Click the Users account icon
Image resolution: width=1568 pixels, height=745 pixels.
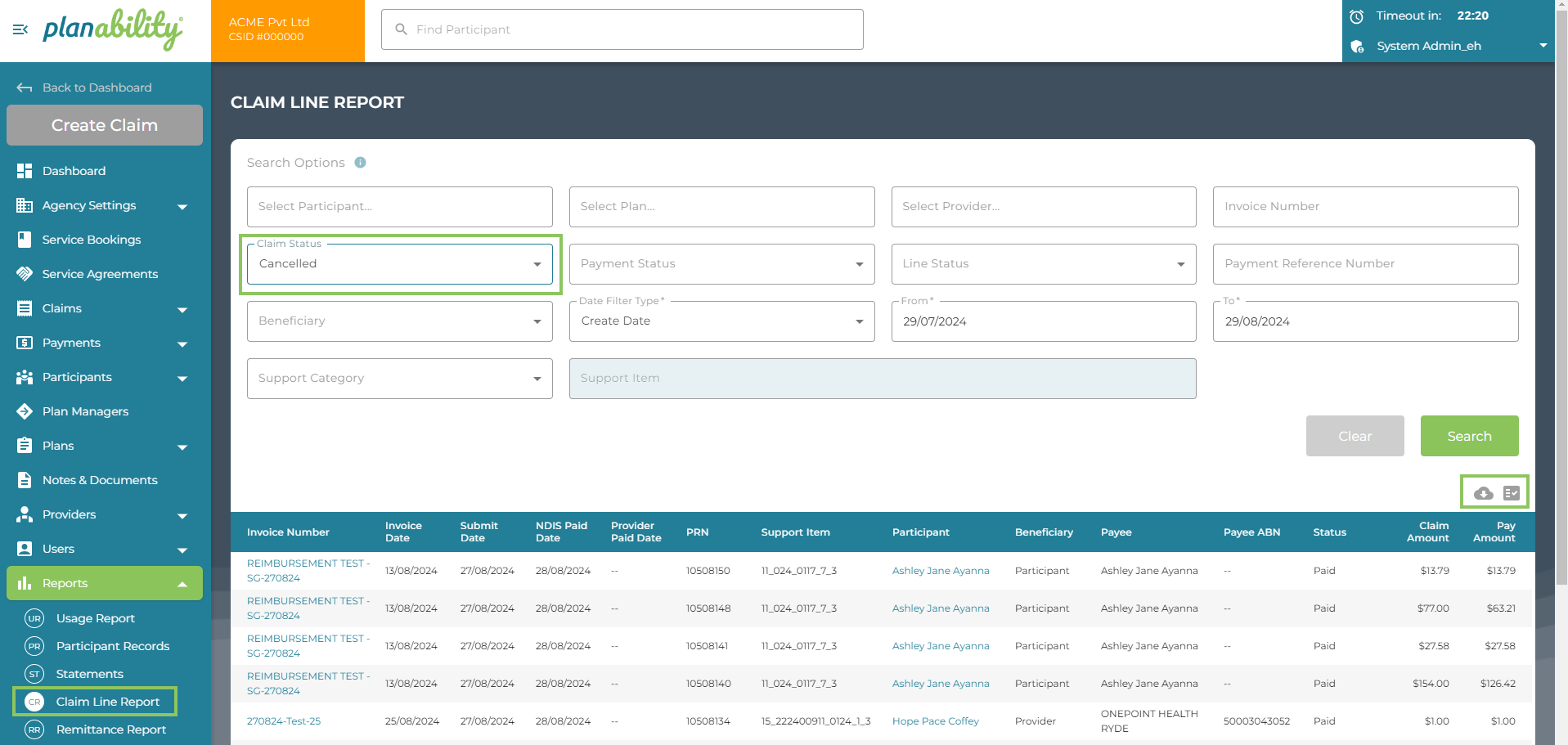(x=25, y=549)
